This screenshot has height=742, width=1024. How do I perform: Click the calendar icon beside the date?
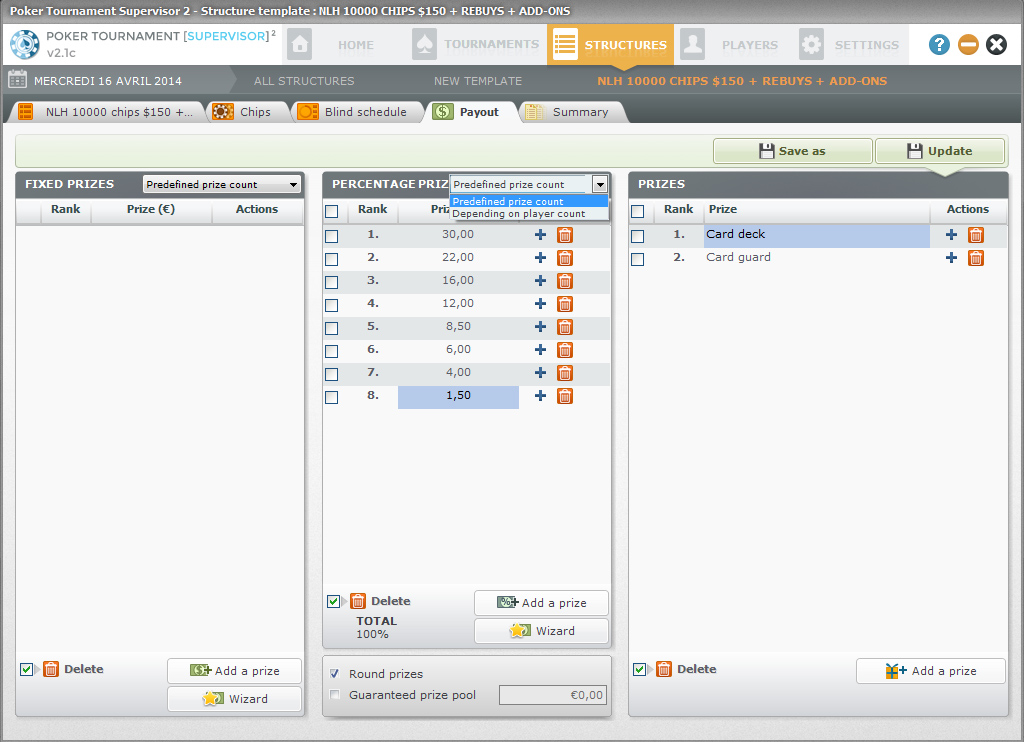point(17,81)
